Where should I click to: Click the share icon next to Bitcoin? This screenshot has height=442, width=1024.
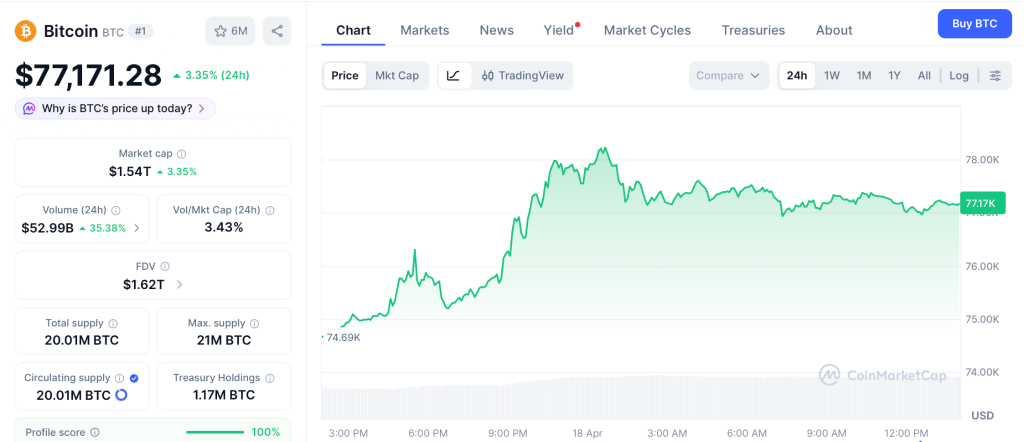tap(277, 31)
